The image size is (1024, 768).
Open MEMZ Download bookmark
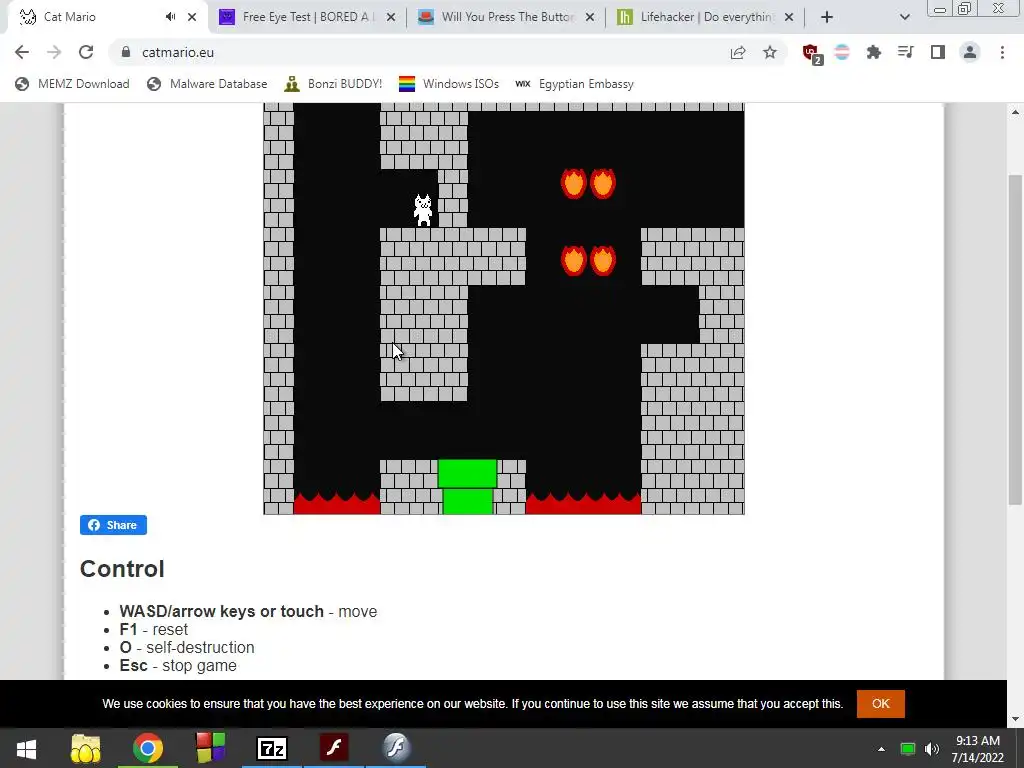(x=72, y=84)
